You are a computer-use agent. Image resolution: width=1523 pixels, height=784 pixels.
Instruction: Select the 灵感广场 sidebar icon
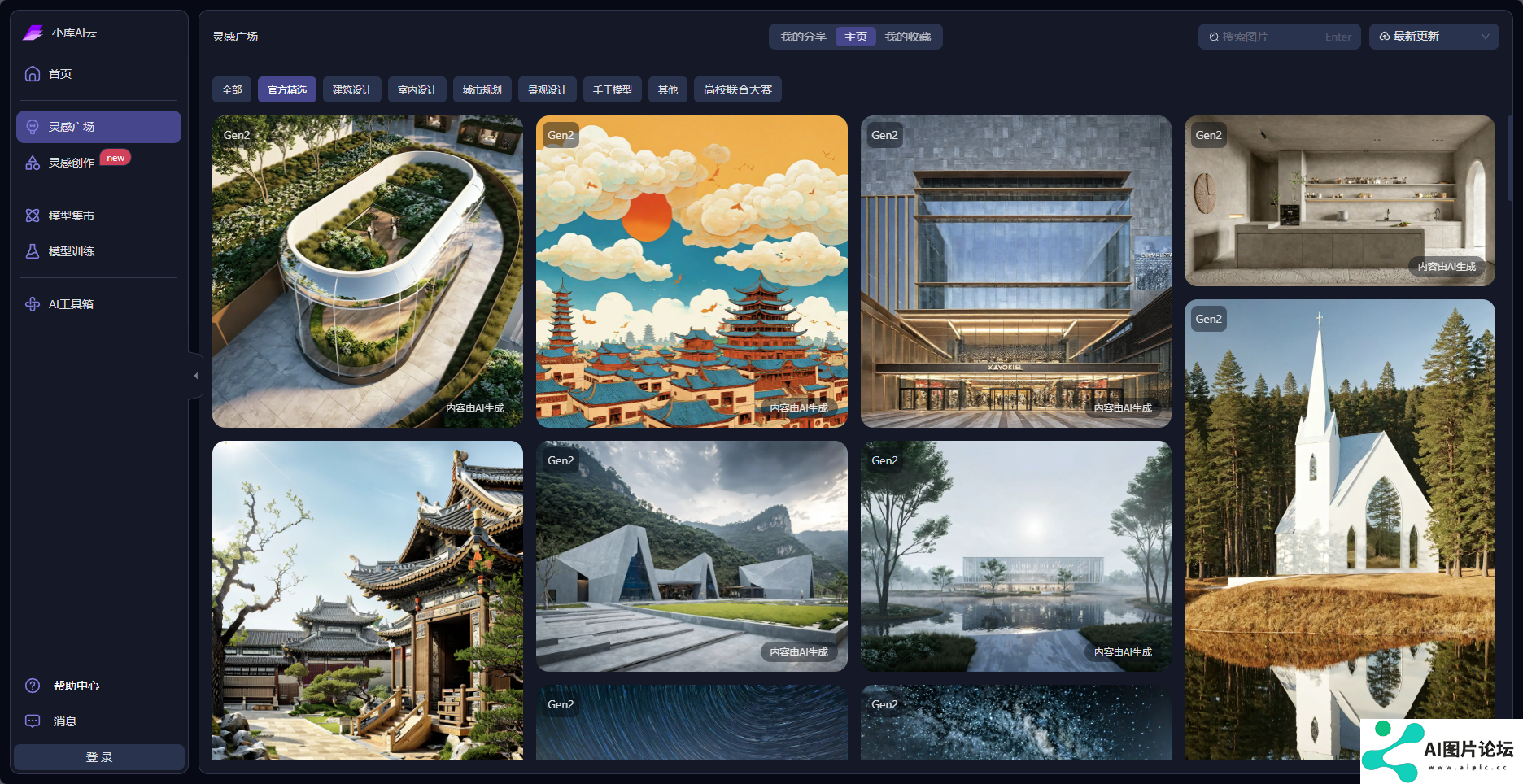(33, 127)
